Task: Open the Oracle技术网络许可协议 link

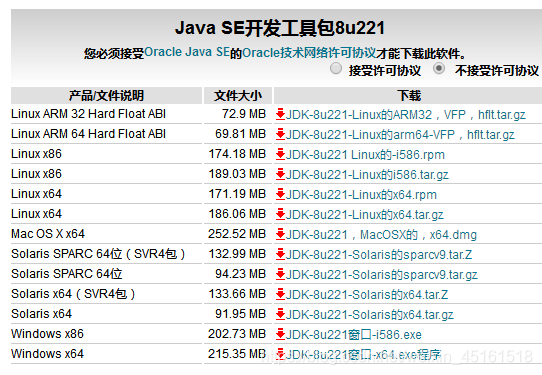Action: (x=309, y=53)
